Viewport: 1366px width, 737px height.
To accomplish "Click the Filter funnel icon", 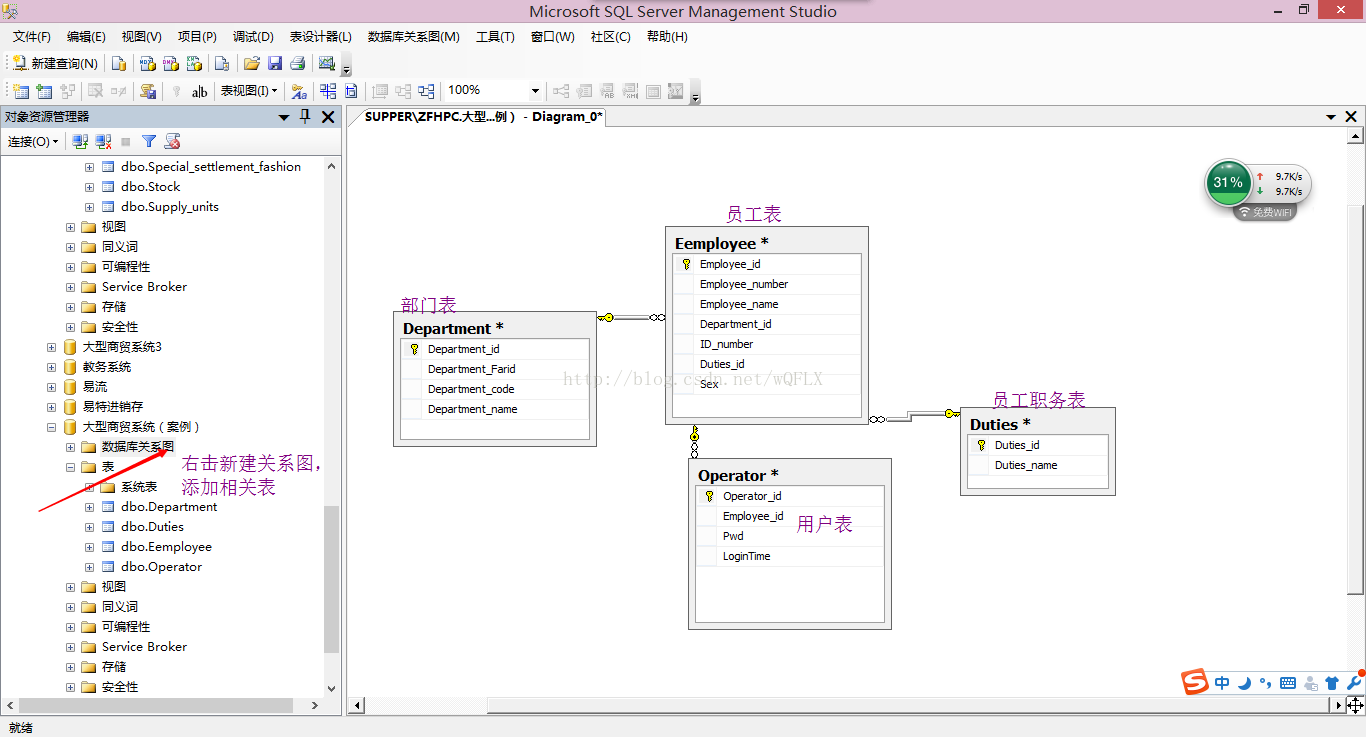I will pyautogui.click(x=149, y=141).
